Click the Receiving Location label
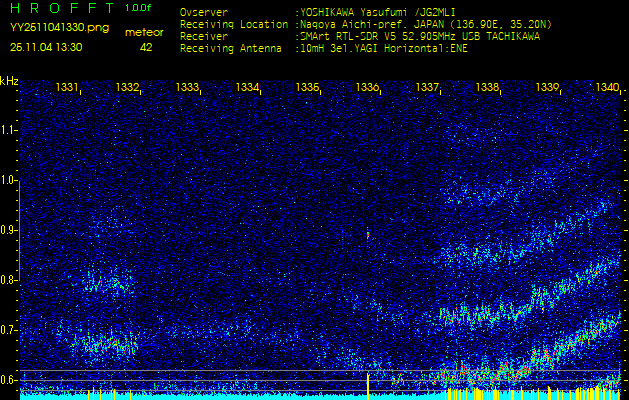 coord(234,24)
